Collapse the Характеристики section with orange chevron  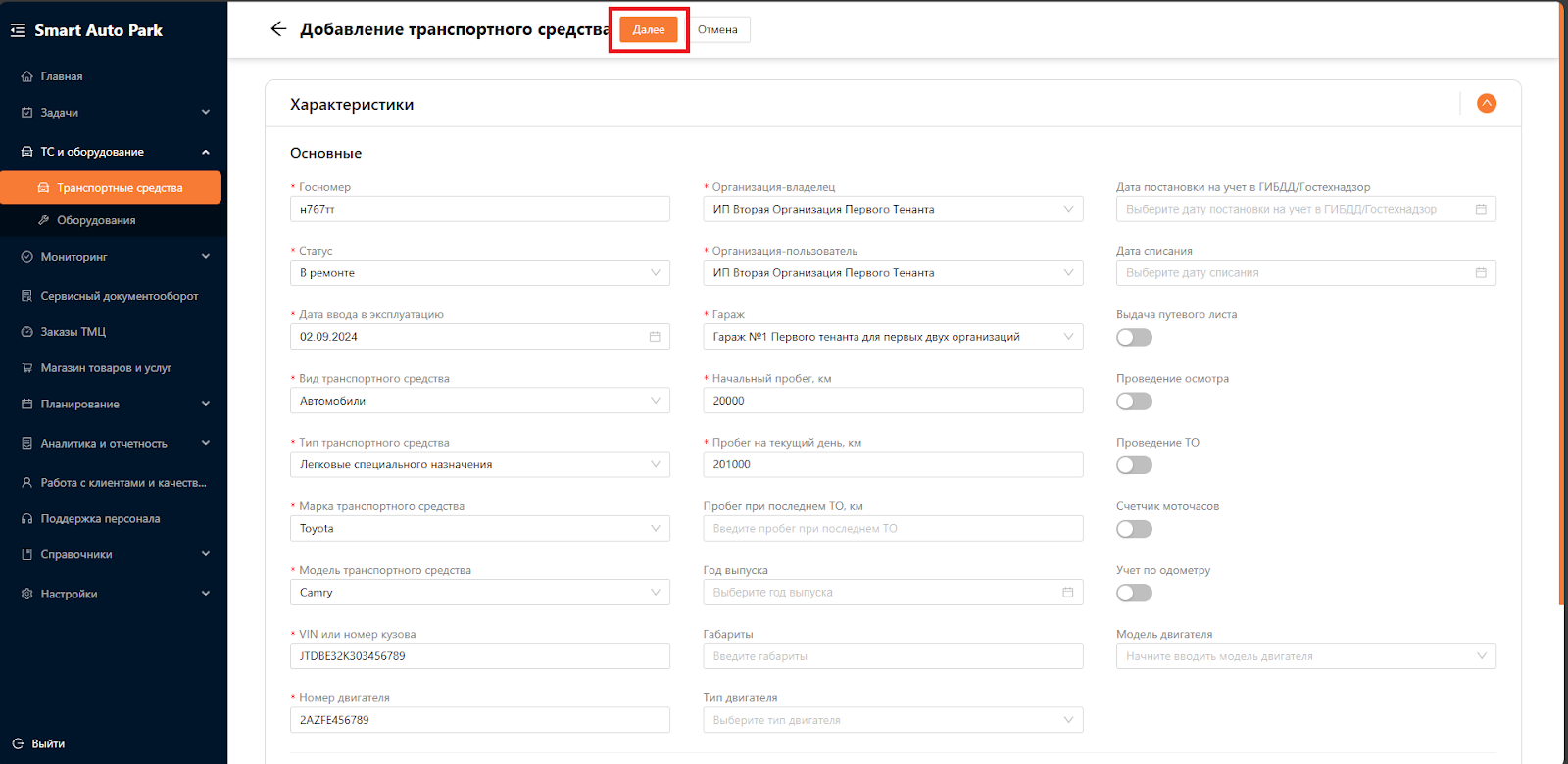[x=1486, y=104]
